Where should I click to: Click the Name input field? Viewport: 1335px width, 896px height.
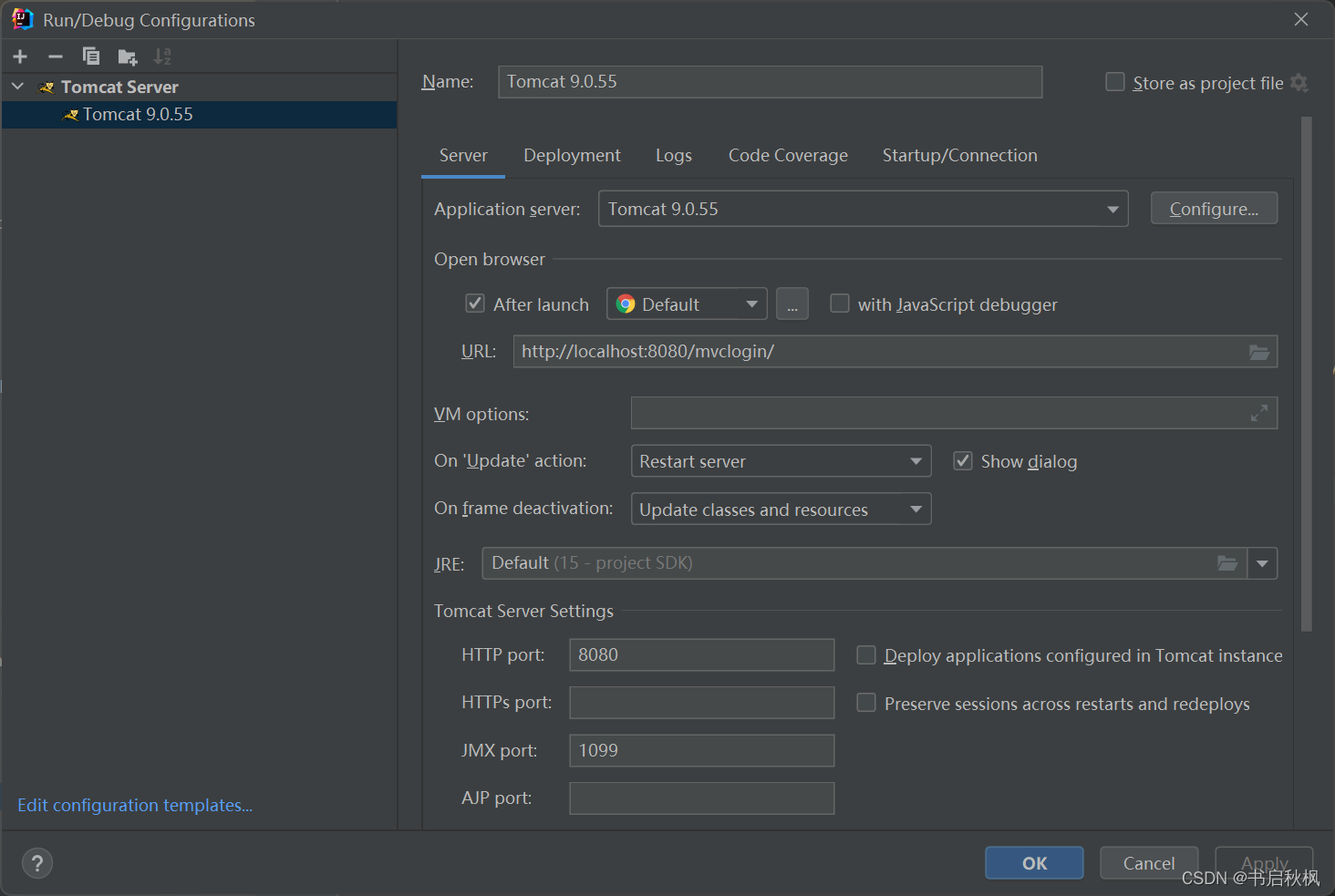click(x=770, y=82)
